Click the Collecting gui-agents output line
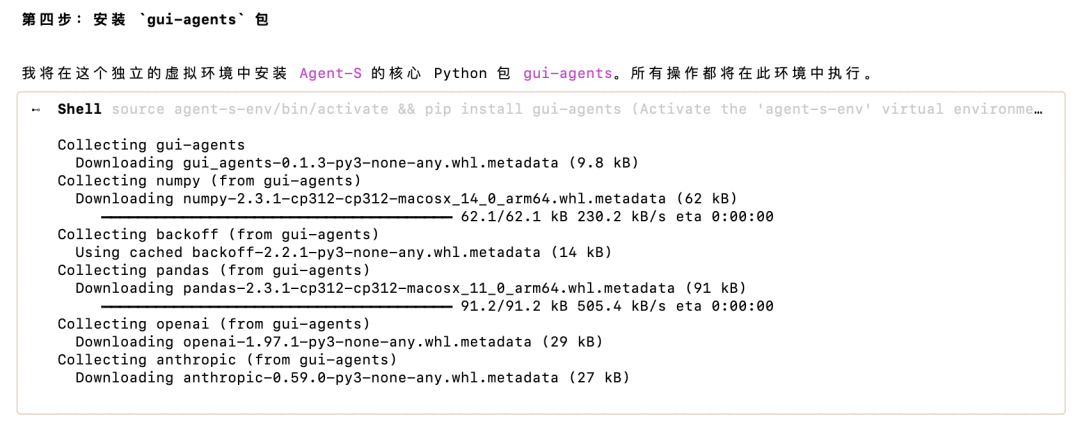Image resolution: width=1080 pixels, height=422 pixels. pos(151,145)
